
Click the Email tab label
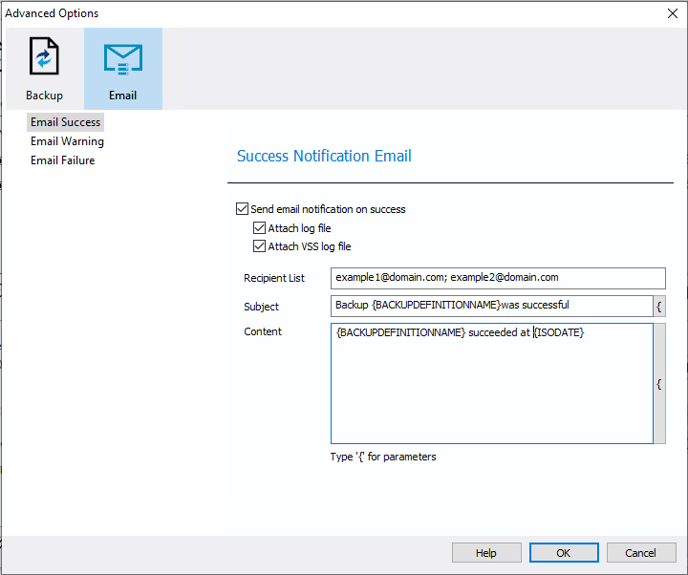(123, 95)
